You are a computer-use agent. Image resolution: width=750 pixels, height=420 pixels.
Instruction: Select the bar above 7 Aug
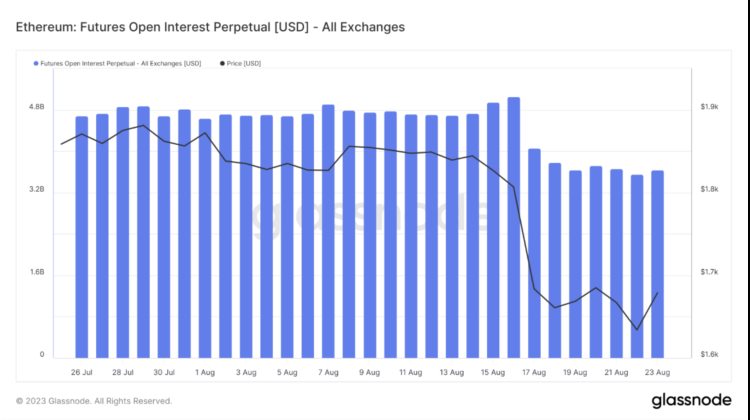328,231
